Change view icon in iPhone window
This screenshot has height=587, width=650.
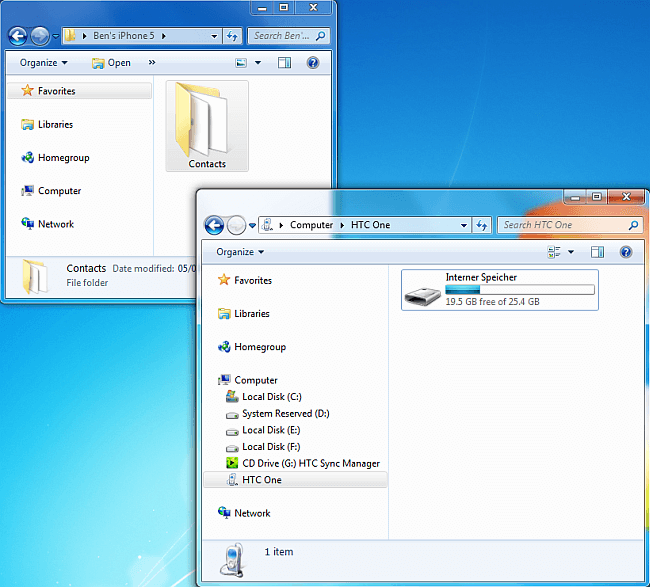(x=241, y=63)
